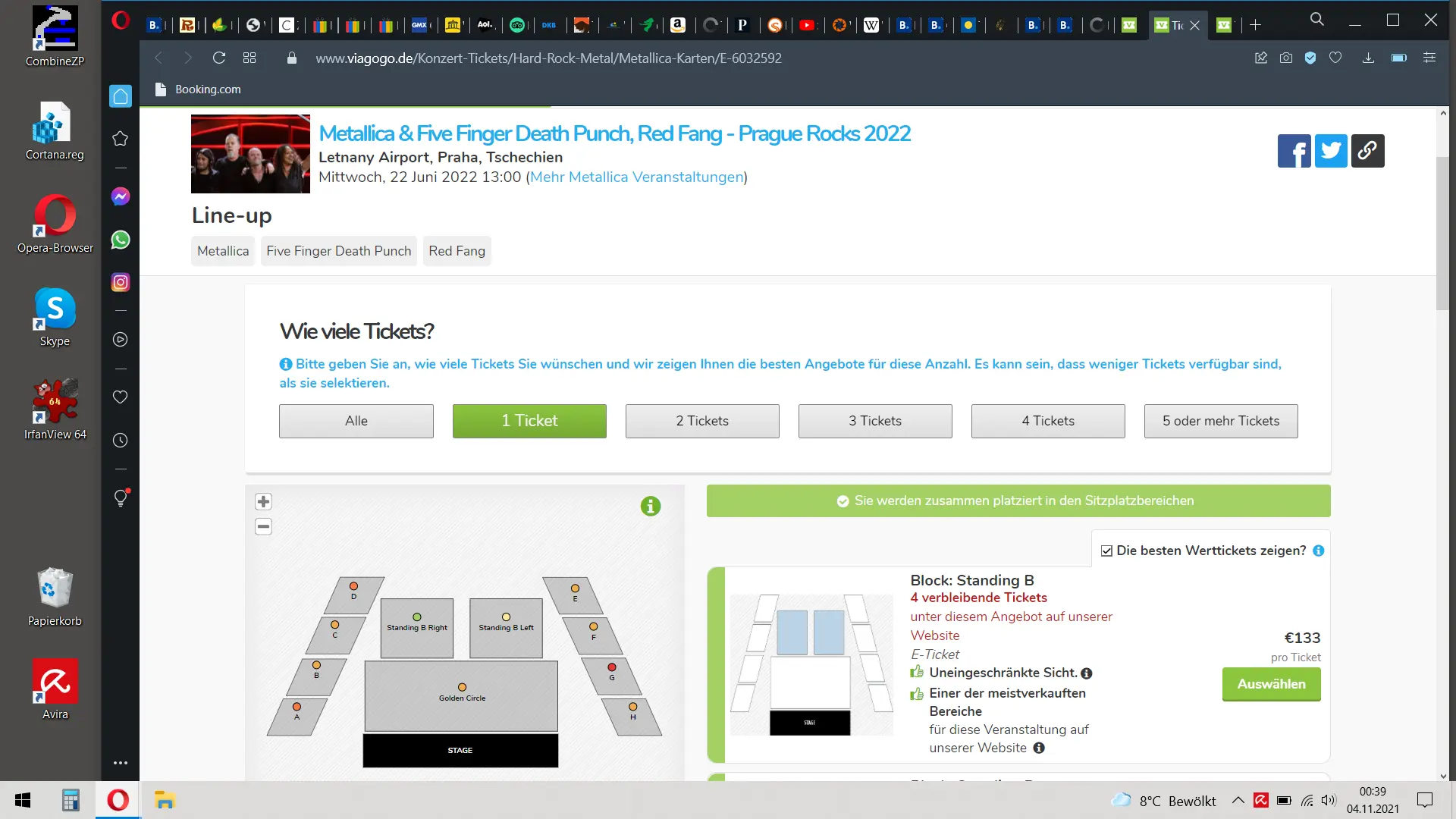Zoom in on the seating map
The image size is (1456, 819).
click(x=263, y=501)
